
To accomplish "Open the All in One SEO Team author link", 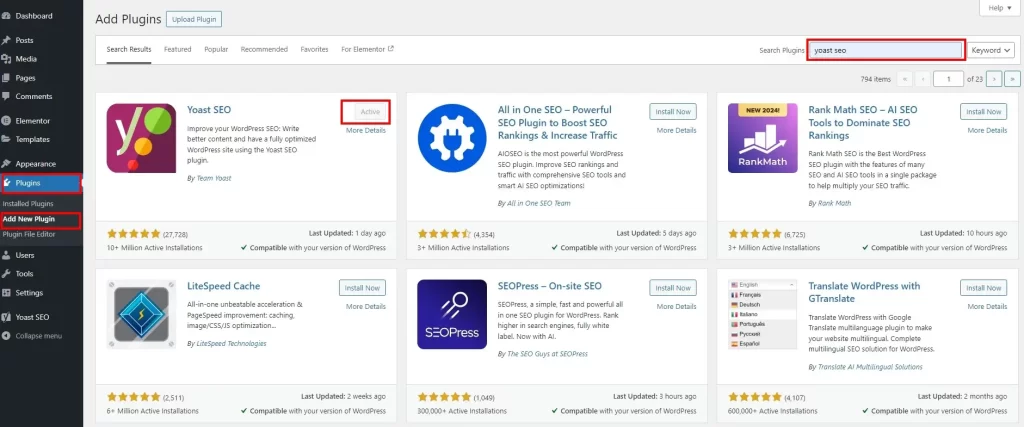I will tap(539, 204).
